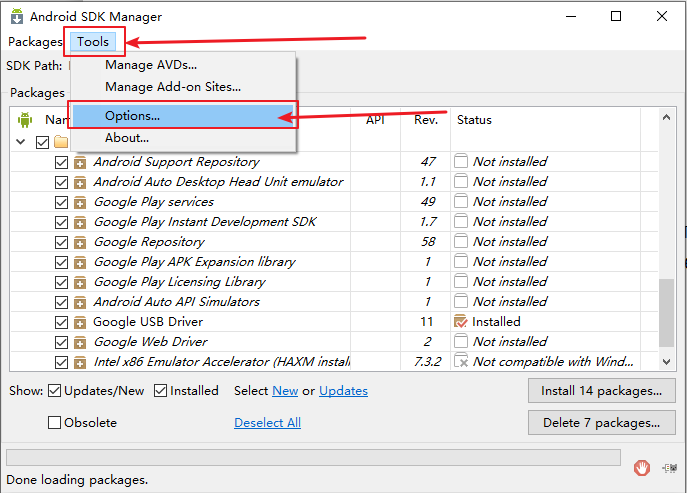Viewport: 687px width, 493px height.
Task: Uncheck Google Play Instant Development SDK
Action: (61, 223)
